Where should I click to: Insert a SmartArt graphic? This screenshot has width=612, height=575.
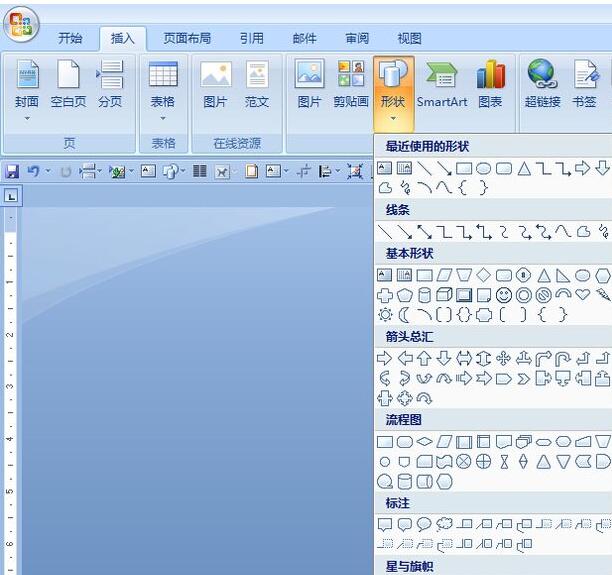pyautogui.click(x=442, y=85)
